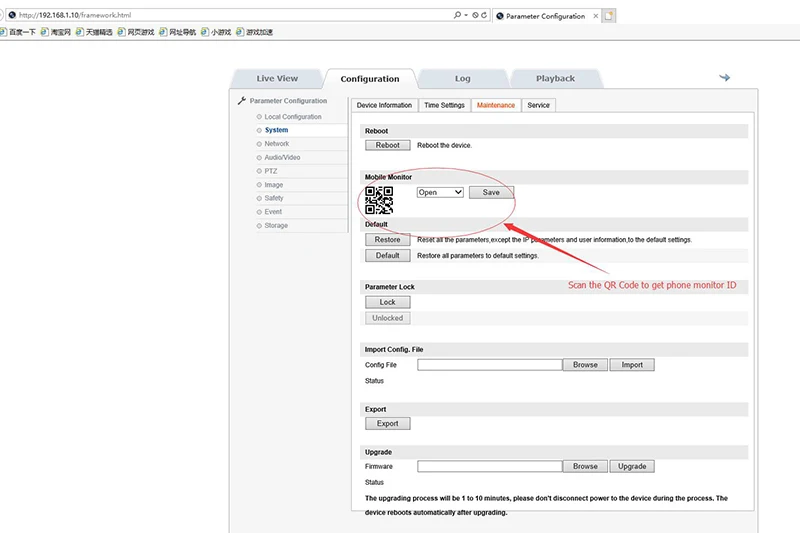The width and height of the screenshot is (800, 533).
Task: Select System in the sidebar
Action: (277, 130)
